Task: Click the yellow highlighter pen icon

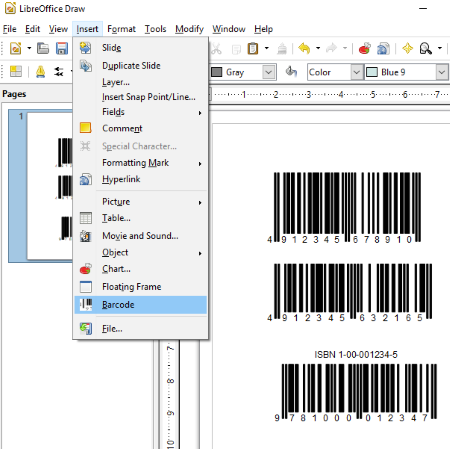Action: pyautogui.click(x=40, y=71)
